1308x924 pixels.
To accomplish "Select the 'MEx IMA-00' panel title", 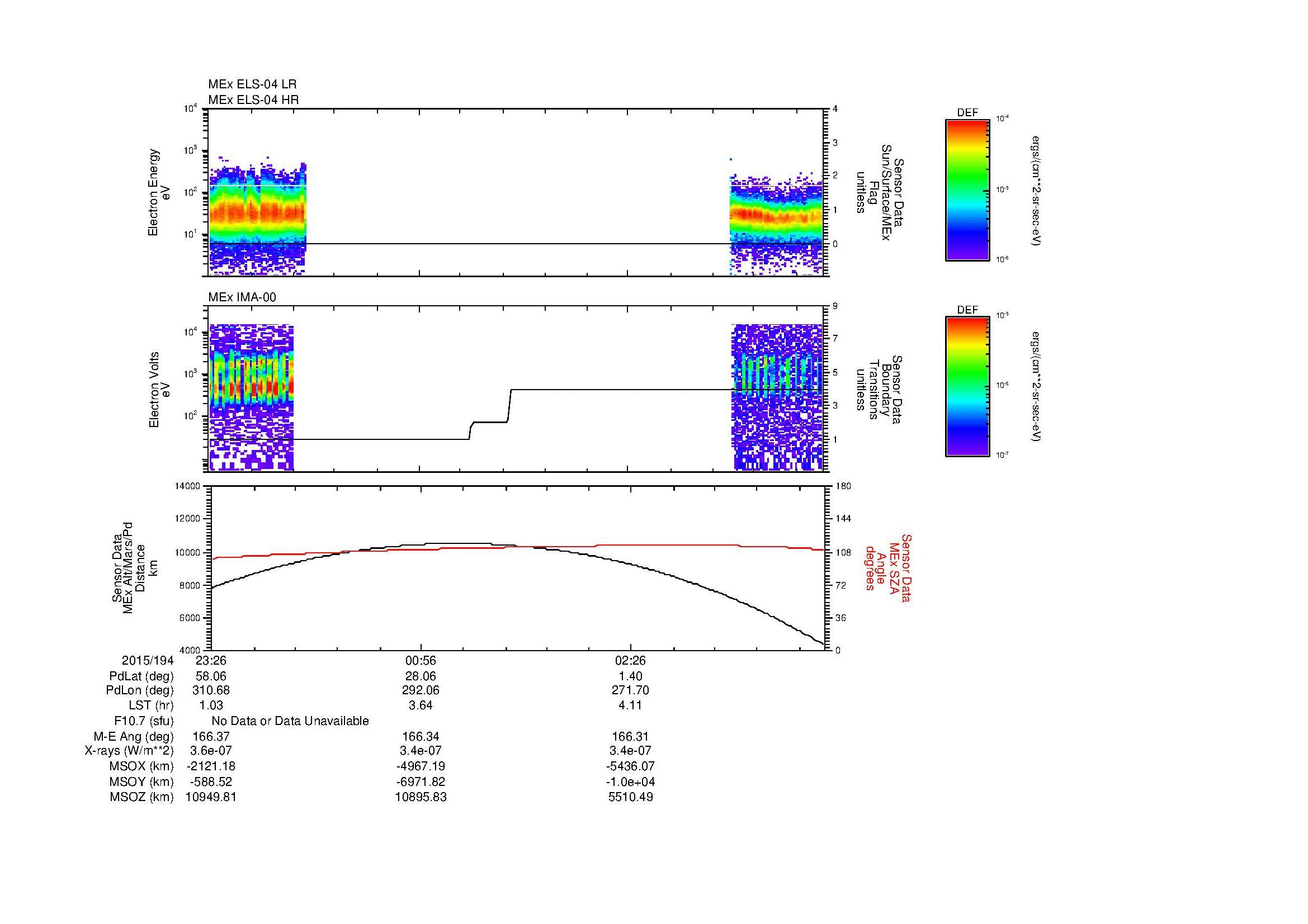I will (x=242, y=297).
